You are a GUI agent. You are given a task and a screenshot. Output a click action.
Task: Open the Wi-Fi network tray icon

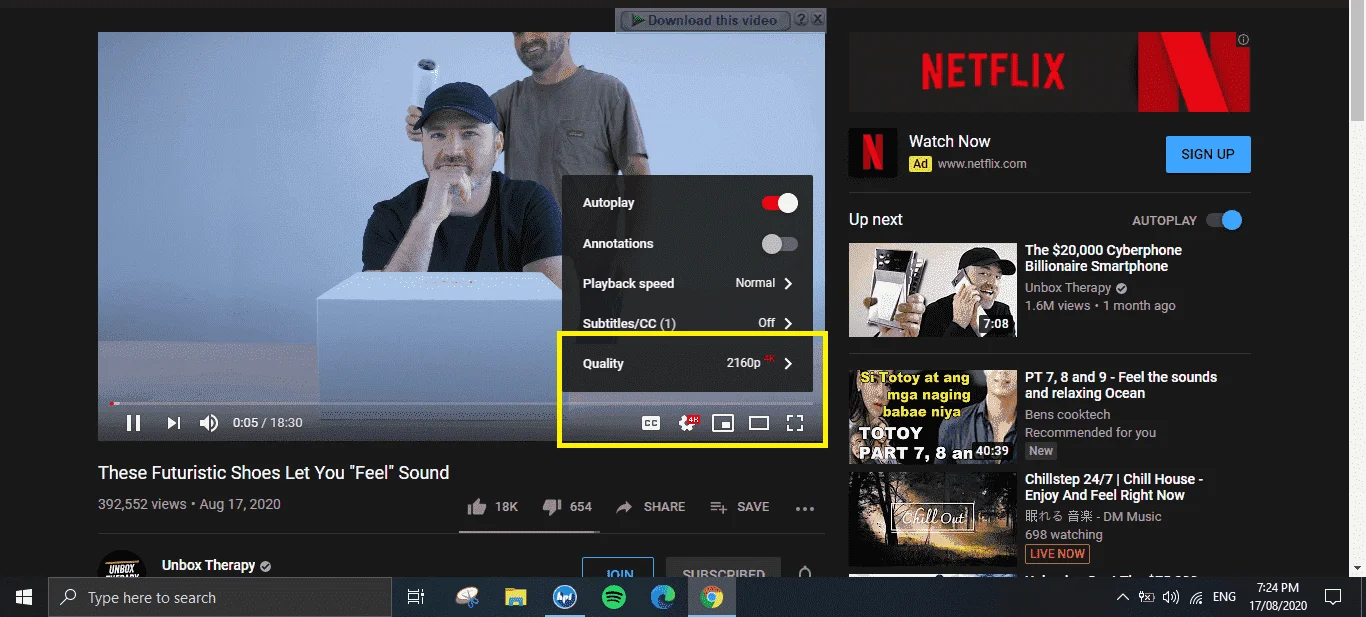[x=1196, y=598]
